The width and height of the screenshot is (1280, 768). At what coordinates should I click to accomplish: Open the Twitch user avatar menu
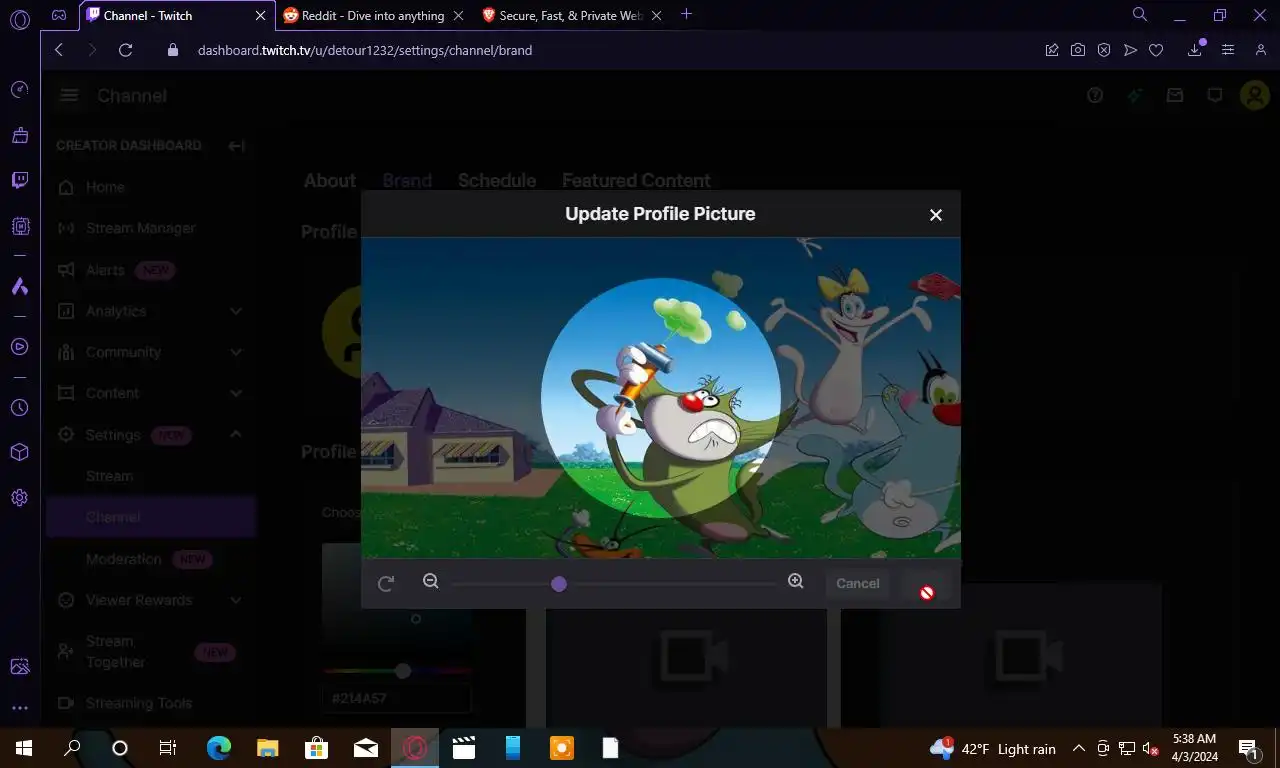coord(1254,96)
